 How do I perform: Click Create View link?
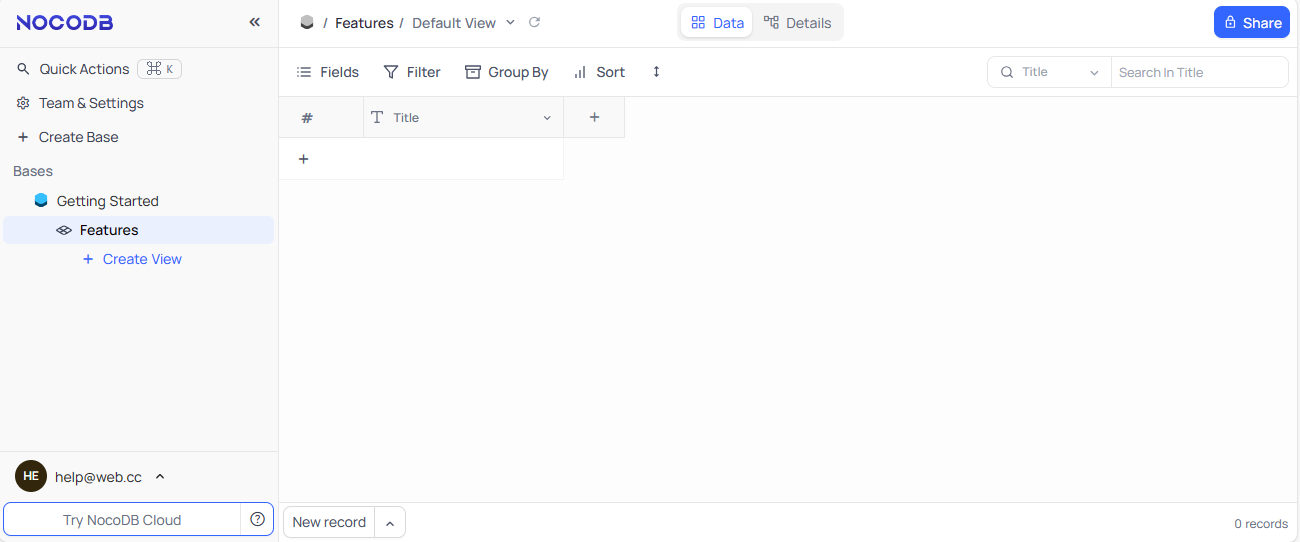click(x=132, y=259)
